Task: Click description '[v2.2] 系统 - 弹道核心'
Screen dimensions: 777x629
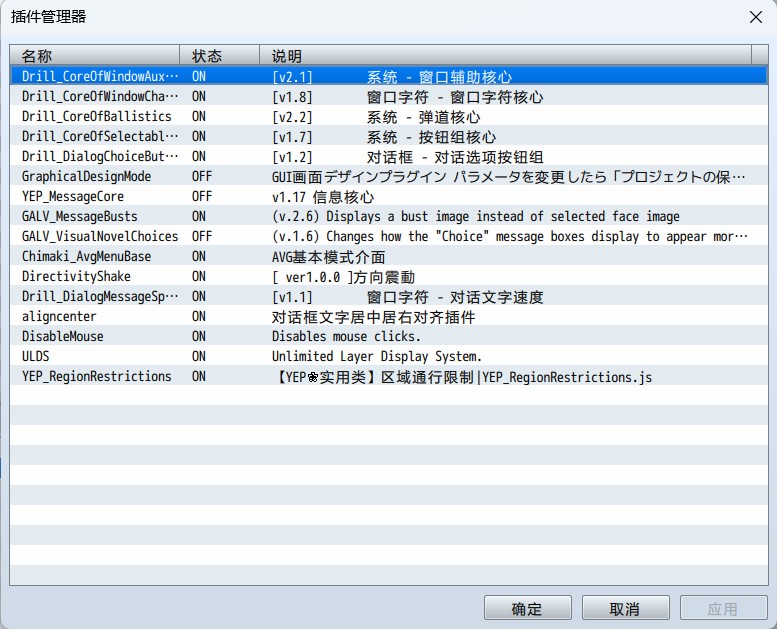Action: 376,117
